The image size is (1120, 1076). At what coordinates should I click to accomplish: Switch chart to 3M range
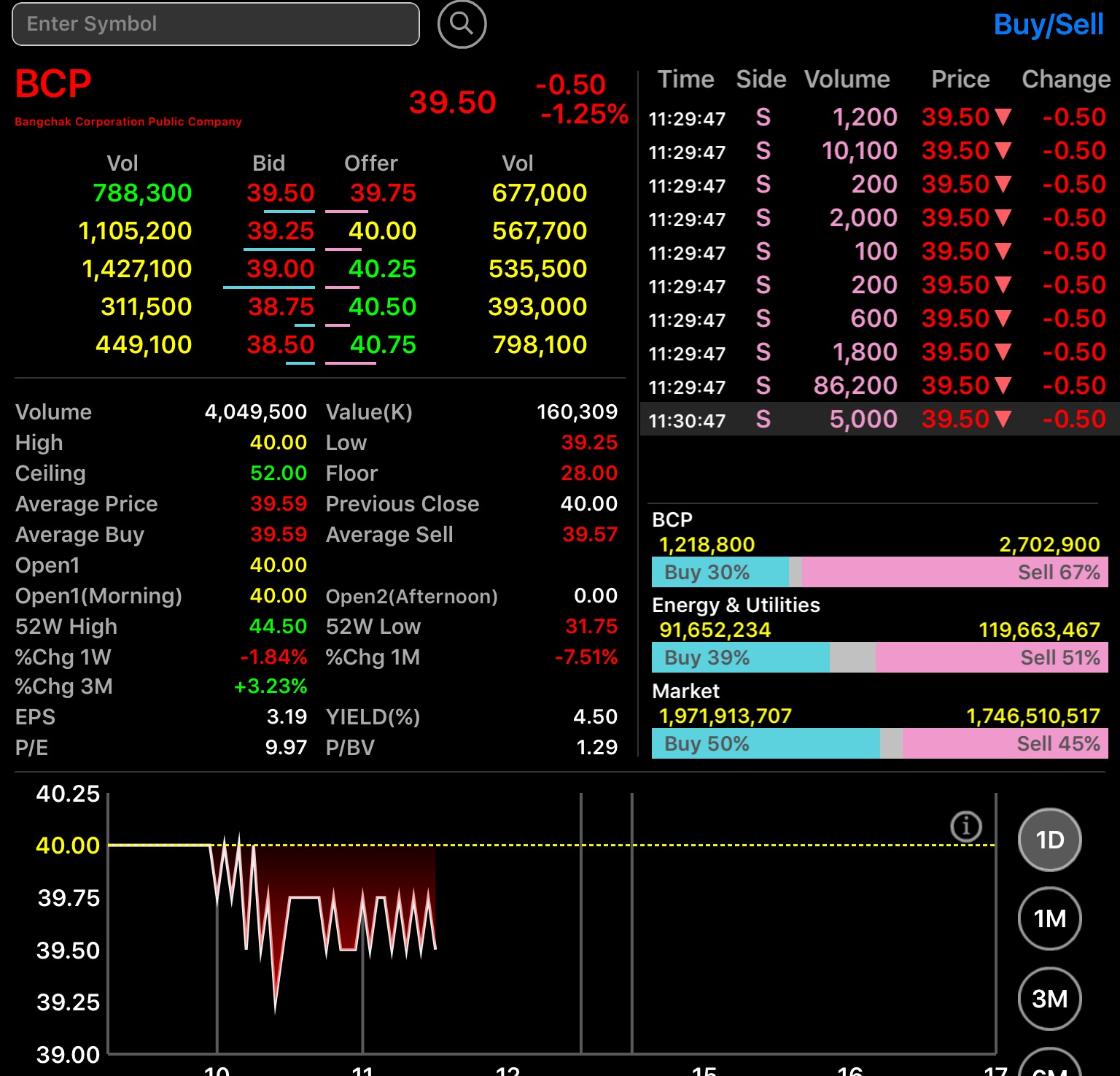(1049, 999)
